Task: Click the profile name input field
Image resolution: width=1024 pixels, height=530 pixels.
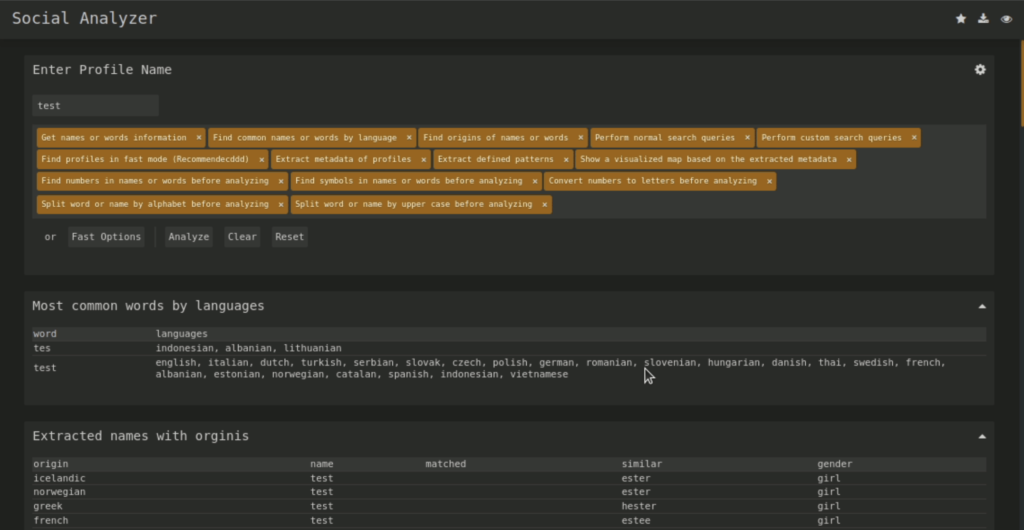Action: (x=95, y=105)
